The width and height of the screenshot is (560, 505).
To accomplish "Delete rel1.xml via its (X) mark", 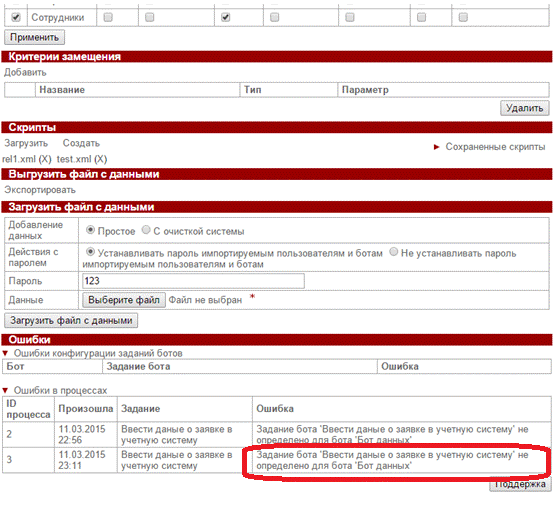I will (x=45, y=159).
